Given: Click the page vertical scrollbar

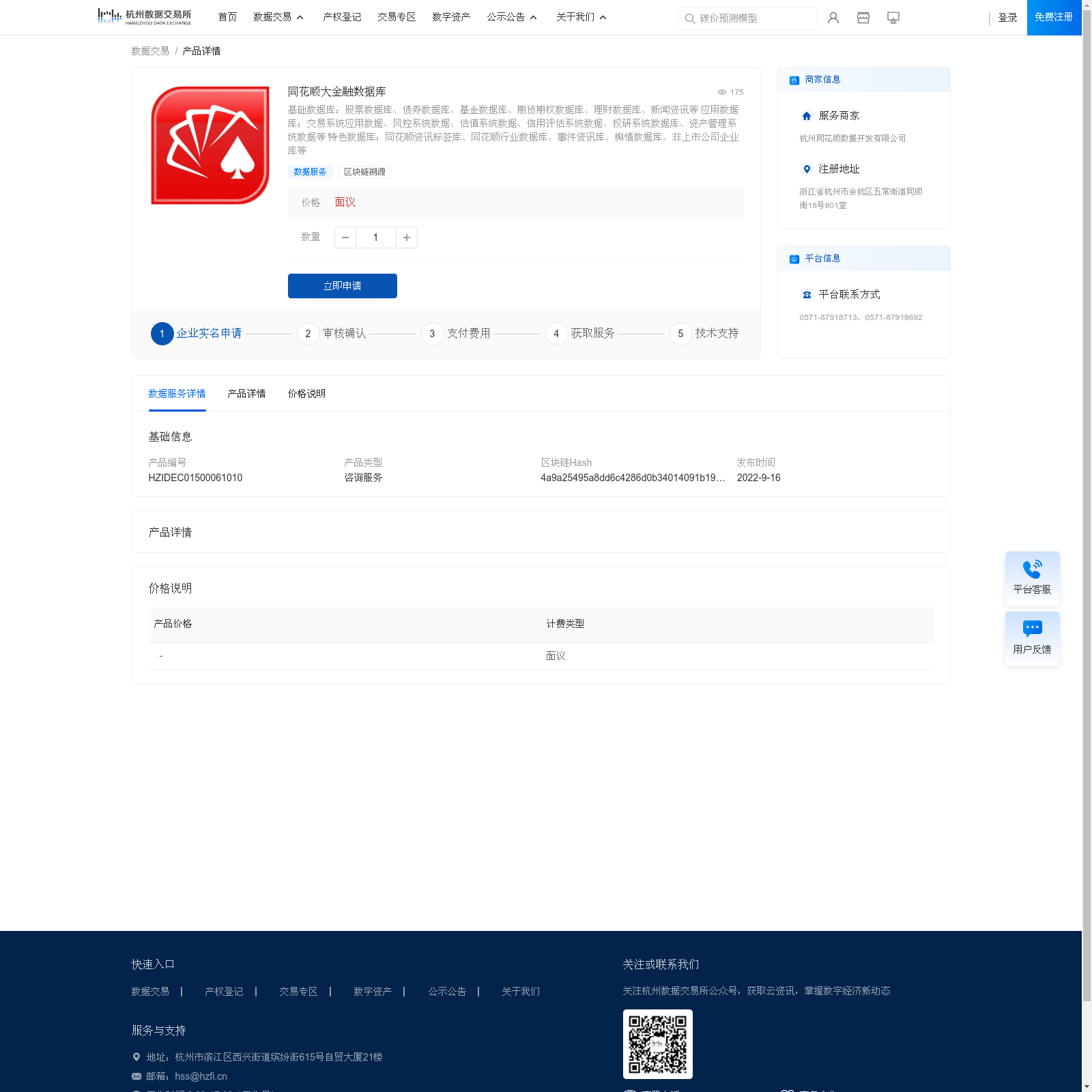Looking at the screenshot, I should pos(1087,506).
